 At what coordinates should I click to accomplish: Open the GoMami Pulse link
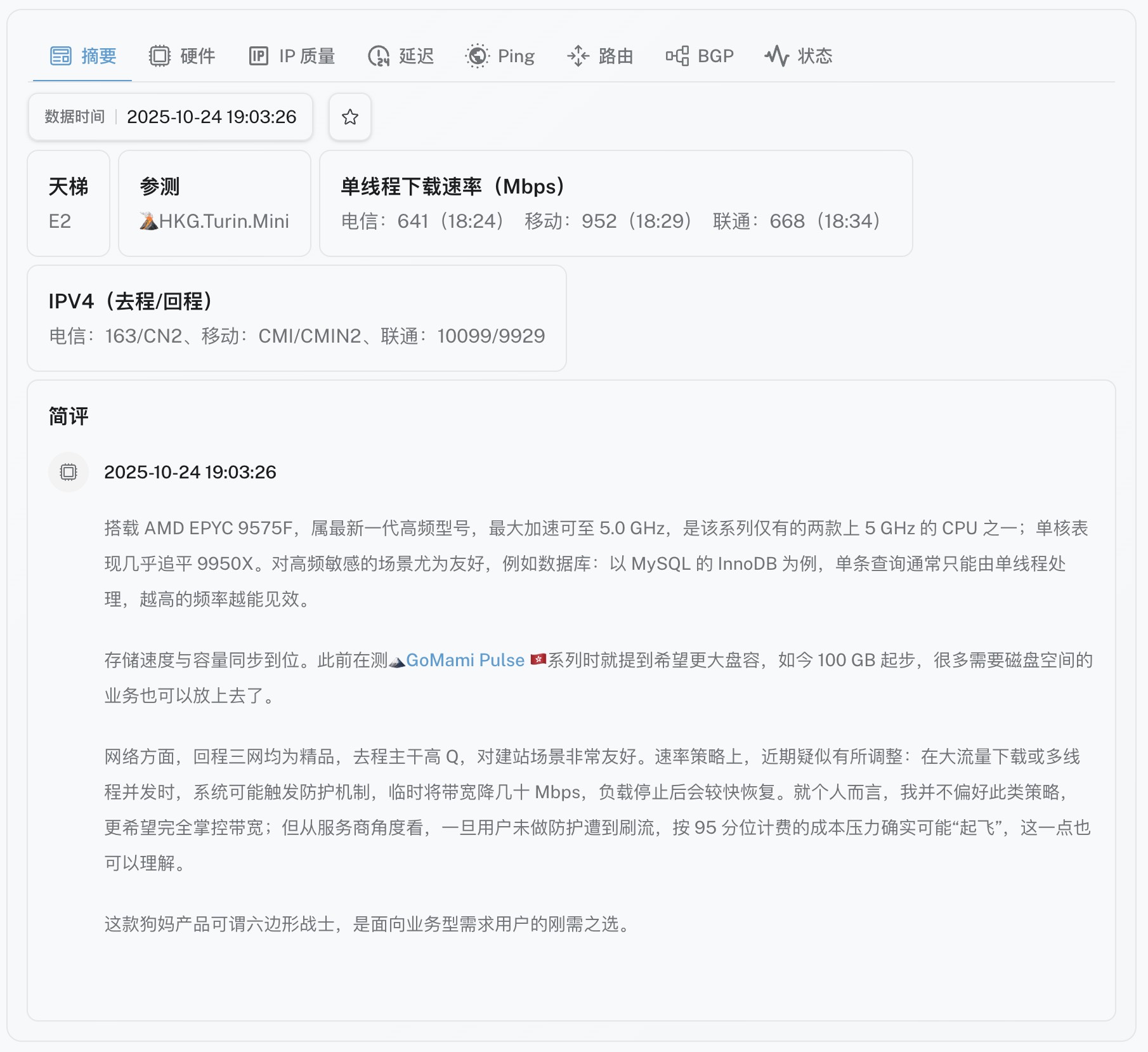tap(465, 661)
